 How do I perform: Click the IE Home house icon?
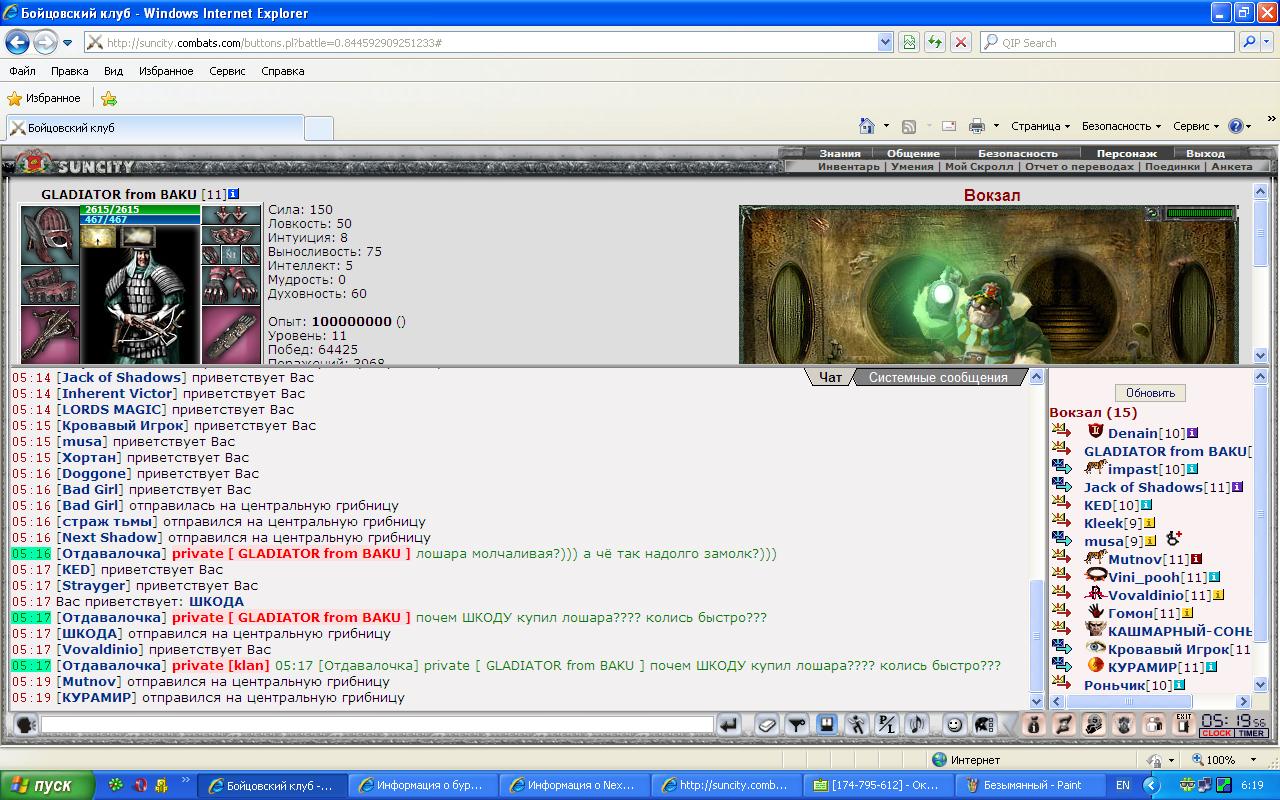point(867,126)
